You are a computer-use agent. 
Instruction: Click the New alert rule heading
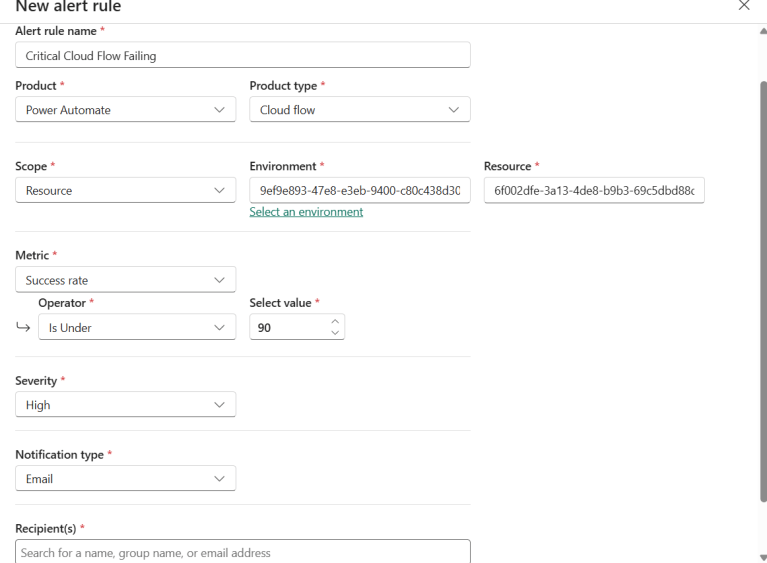point(68,6)
